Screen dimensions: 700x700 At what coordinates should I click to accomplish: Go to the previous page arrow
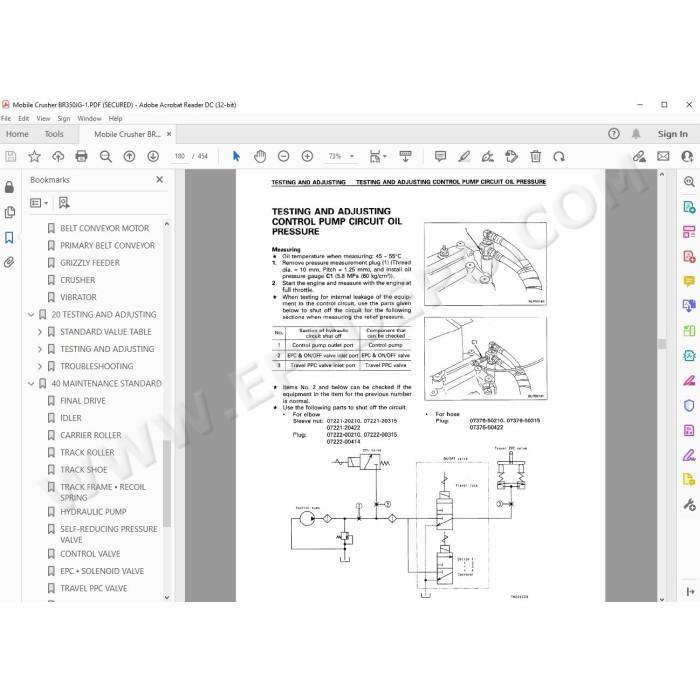[129, 156]
